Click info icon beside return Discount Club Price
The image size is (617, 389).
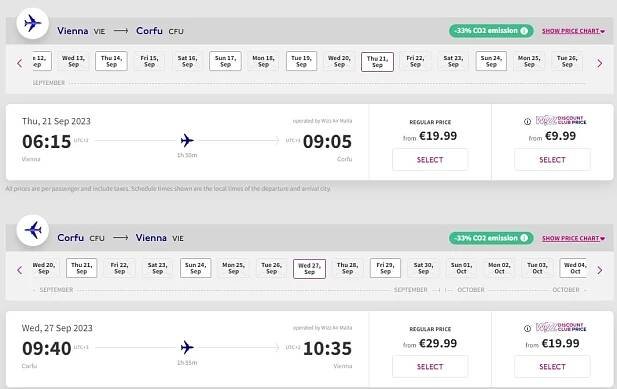pos(527,328)
